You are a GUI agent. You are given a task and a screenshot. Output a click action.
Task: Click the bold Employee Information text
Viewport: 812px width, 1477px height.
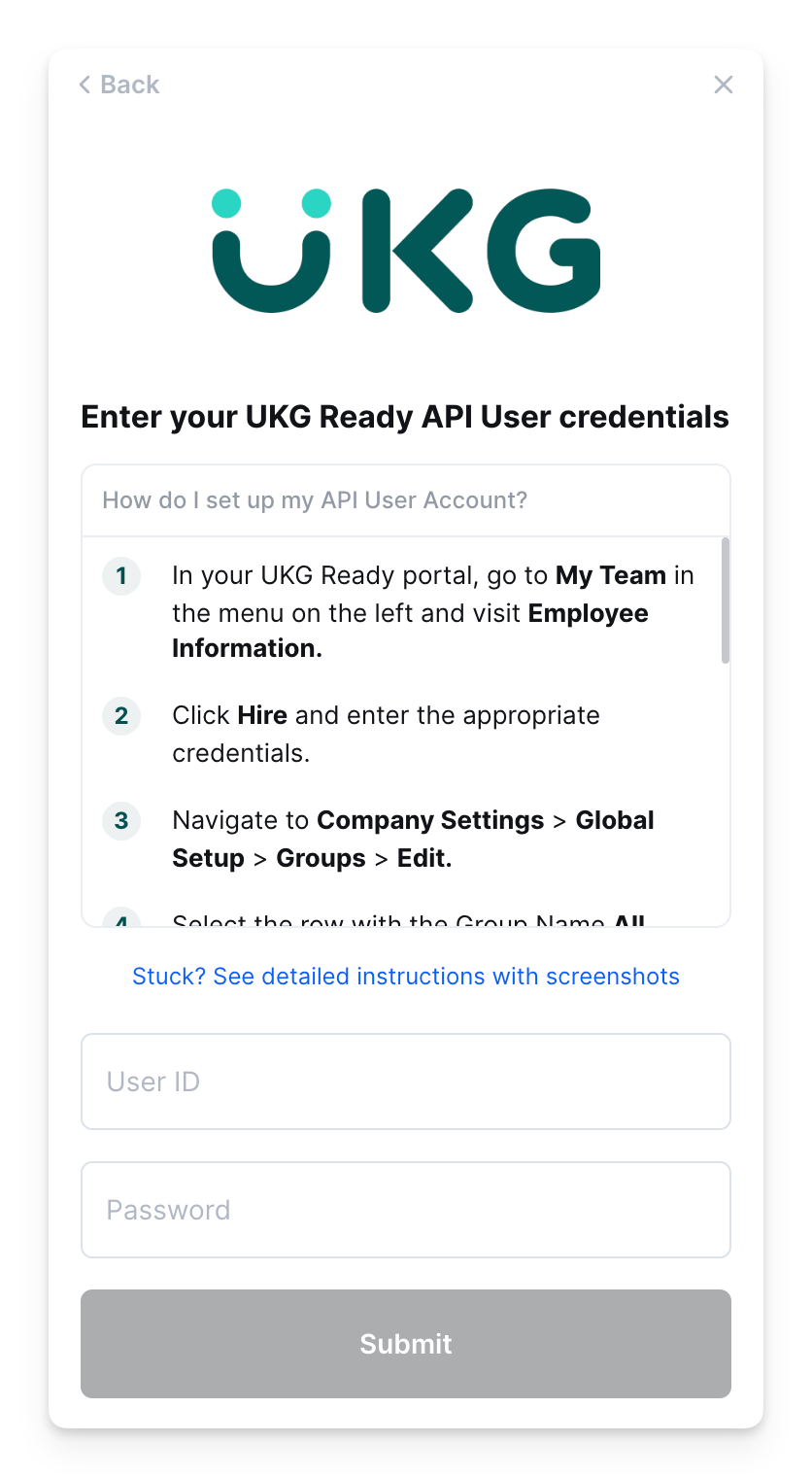[410, 632]
